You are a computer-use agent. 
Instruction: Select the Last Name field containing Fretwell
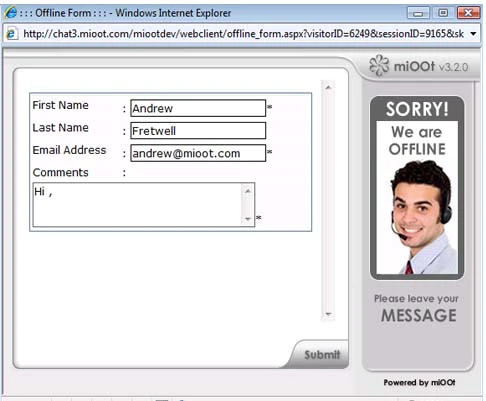tap(198, 130)
